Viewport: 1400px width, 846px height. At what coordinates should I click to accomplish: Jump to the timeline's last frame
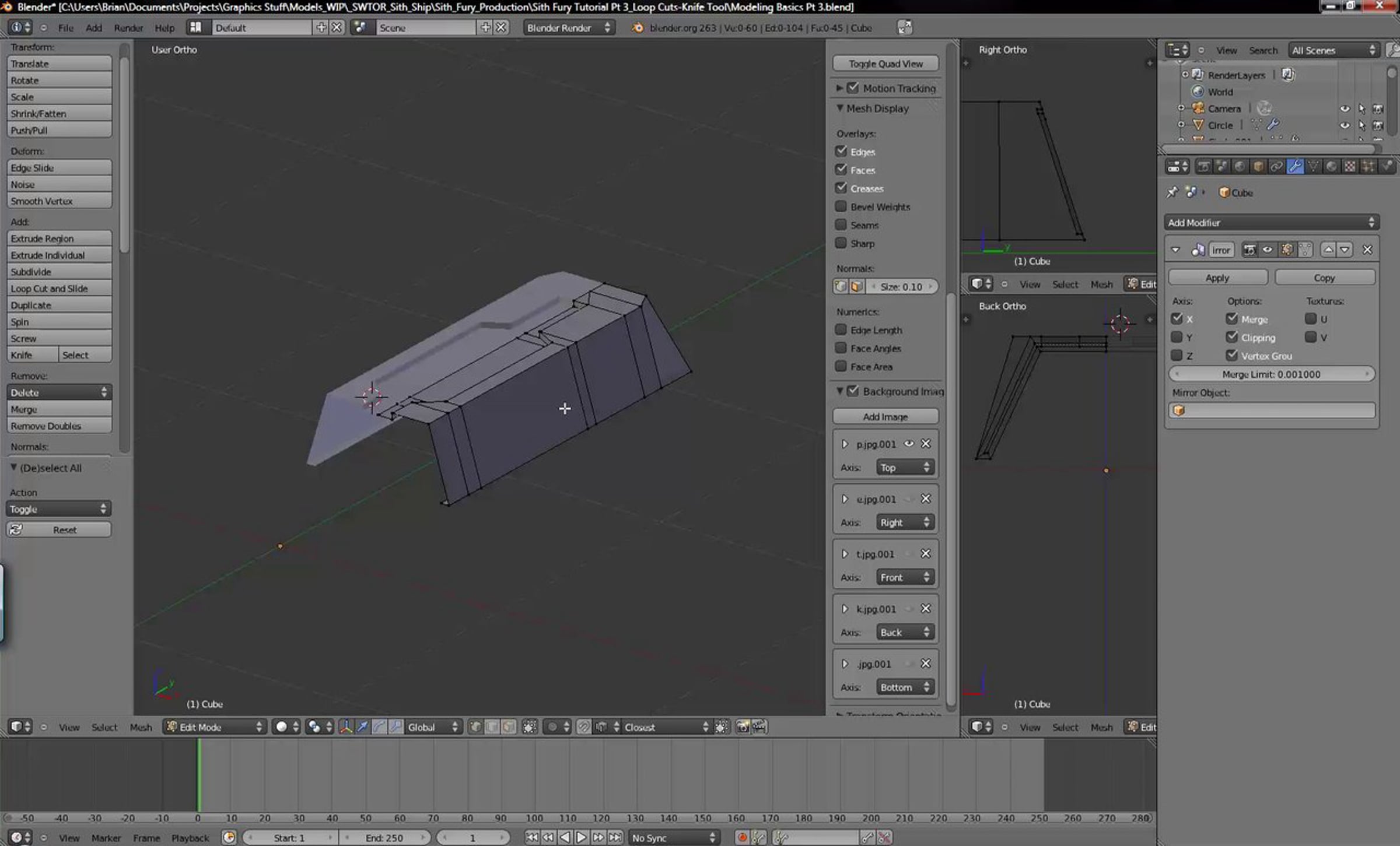pos(615,837)
